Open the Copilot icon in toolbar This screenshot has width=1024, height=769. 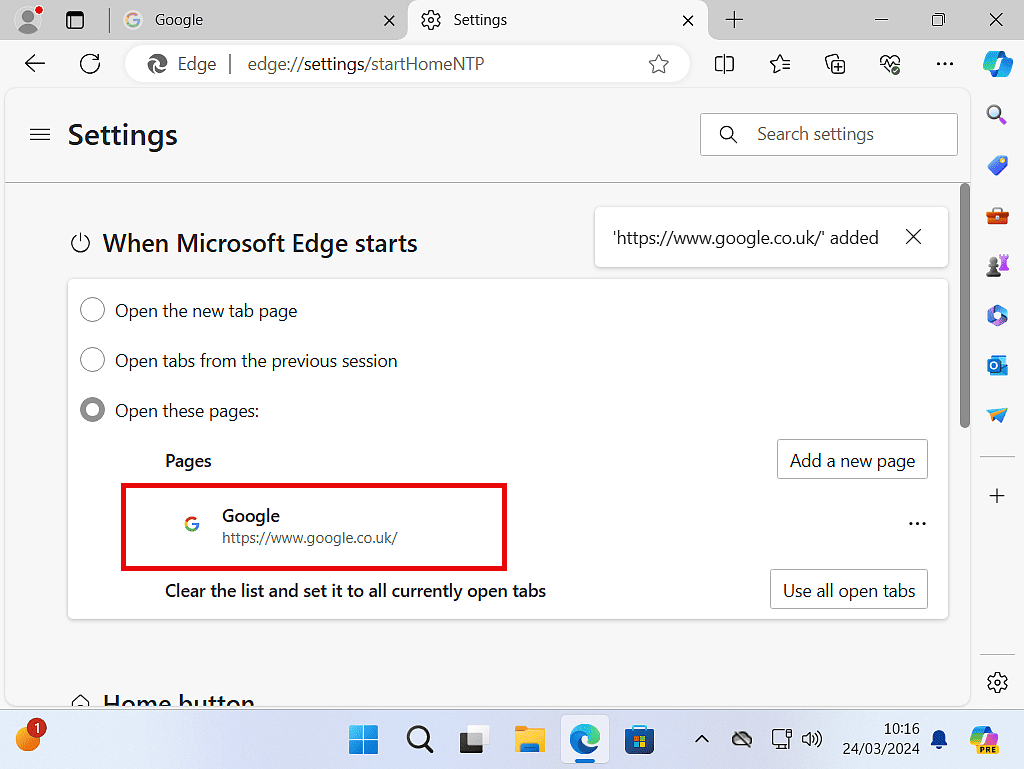[997, 64]
